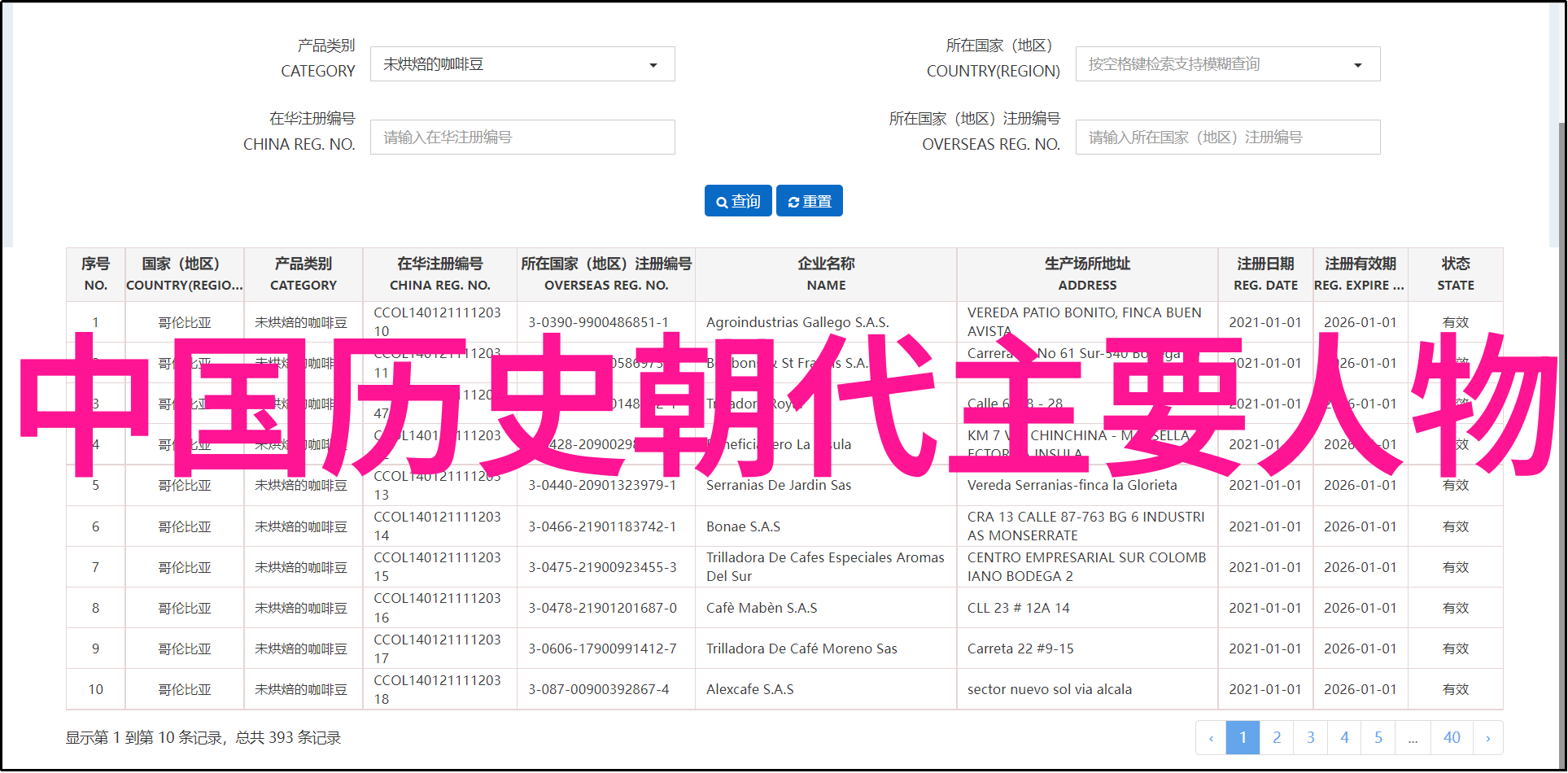The width and height of the screenshot is (1568, 773).
Task: Click the 状态 STATE column header
Action: [1455, 274]
